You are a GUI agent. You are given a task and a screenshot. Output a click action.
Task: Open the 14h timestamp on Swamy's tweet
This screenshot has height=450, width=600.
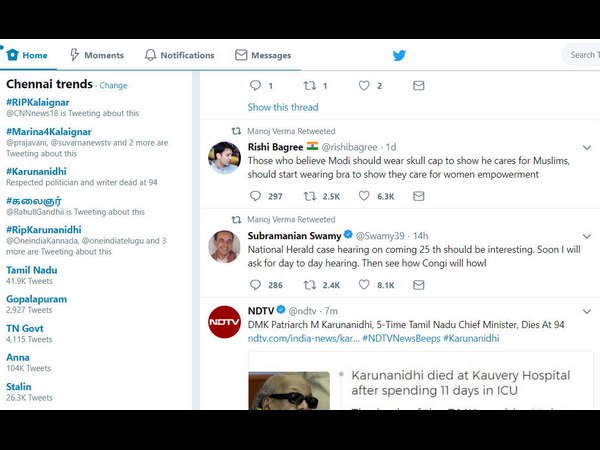pos(421,236)
